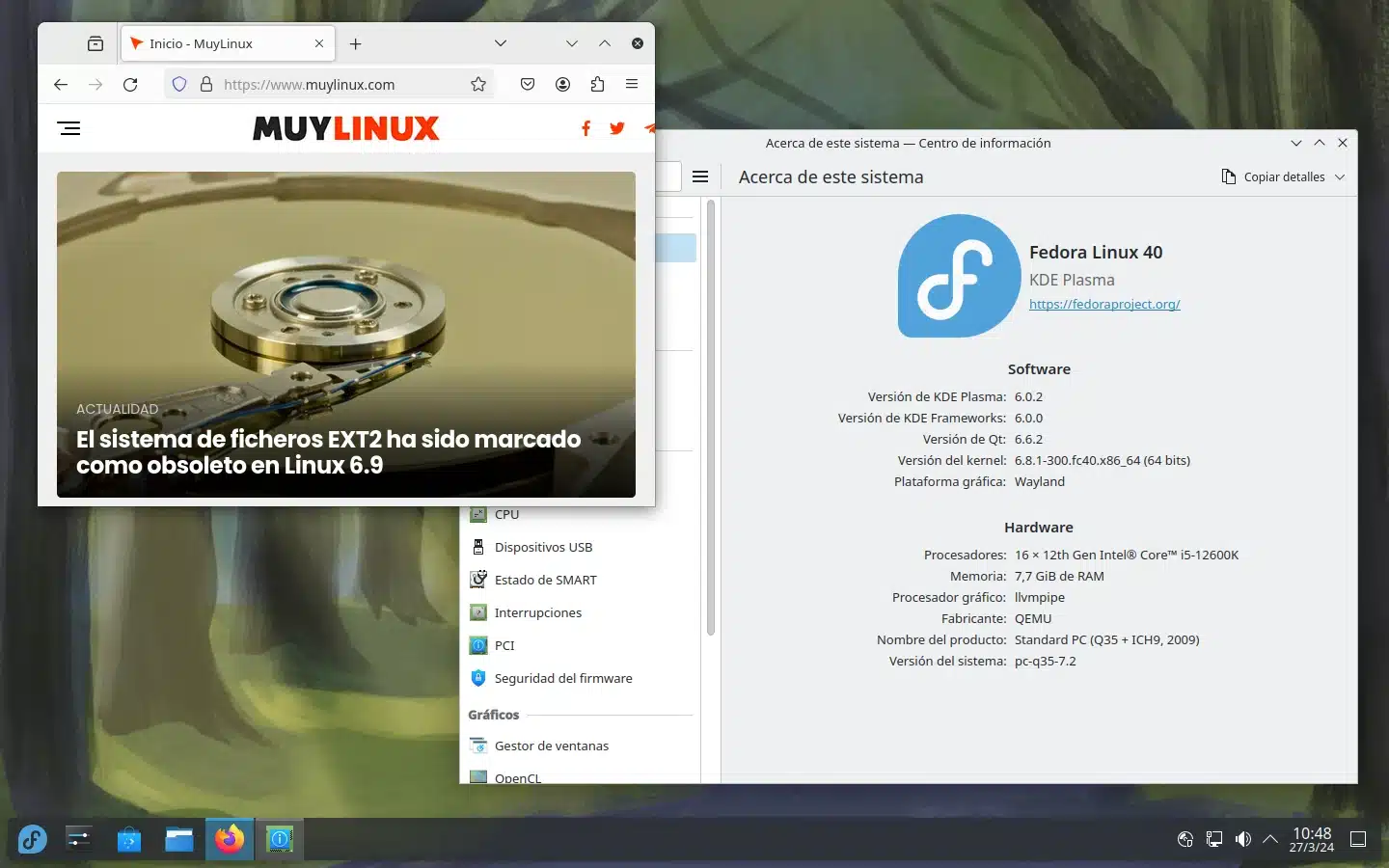
Task: Click the ACTUALIDAD category label
Action: 117,409
